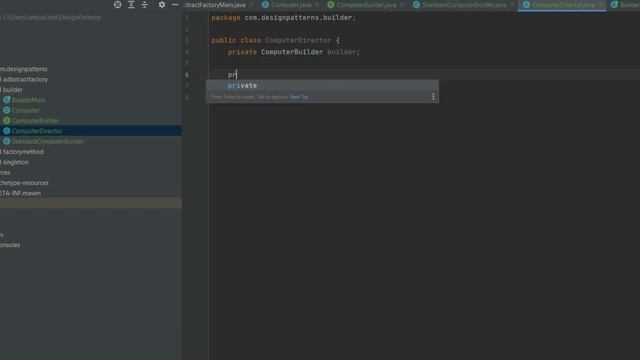Open the completion popup three-dot menu
The height and width of the screenshot is (360, 640).
coord(433,97)
